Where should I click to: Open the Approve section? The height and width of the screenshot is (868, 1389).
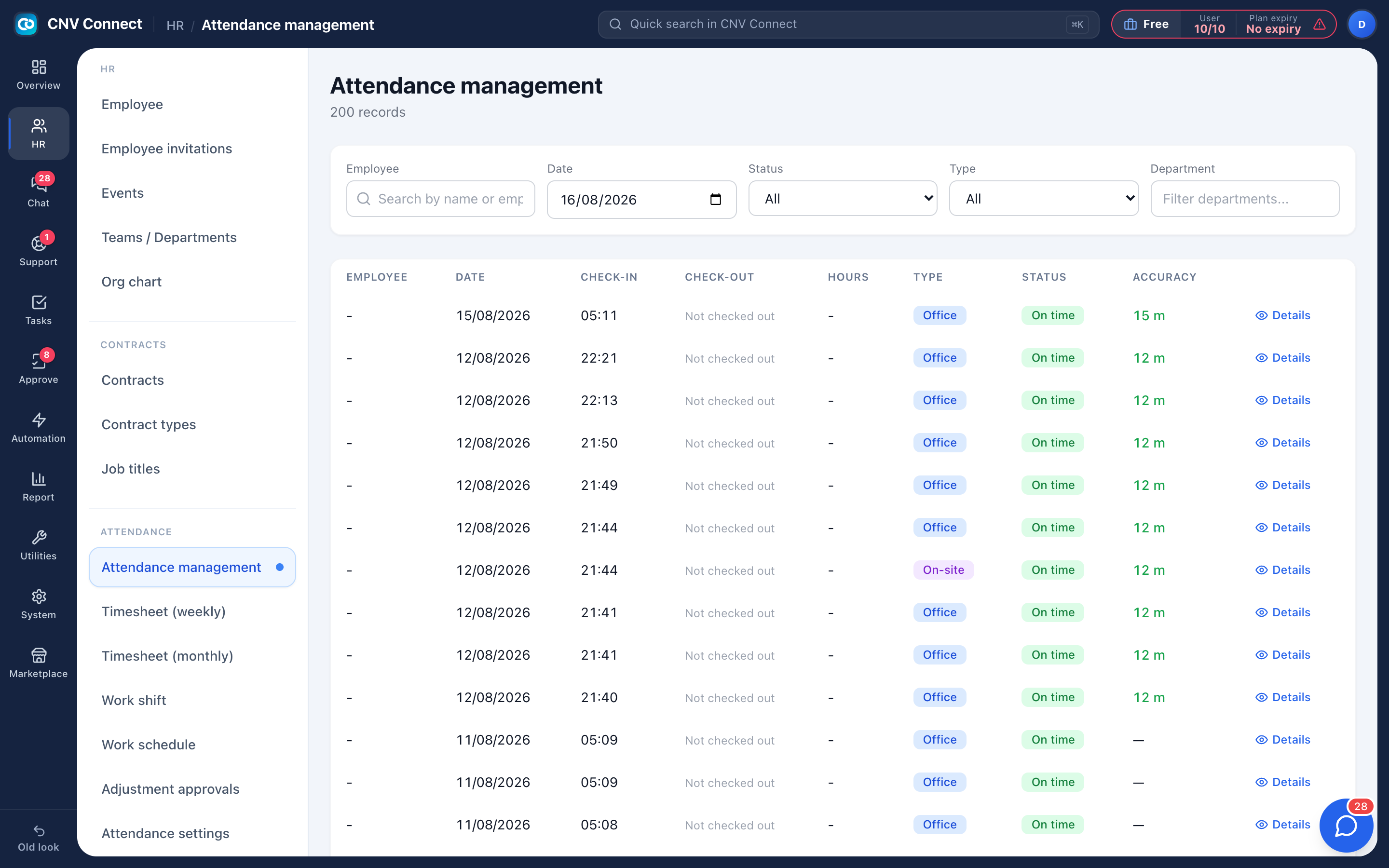(39, 369)
